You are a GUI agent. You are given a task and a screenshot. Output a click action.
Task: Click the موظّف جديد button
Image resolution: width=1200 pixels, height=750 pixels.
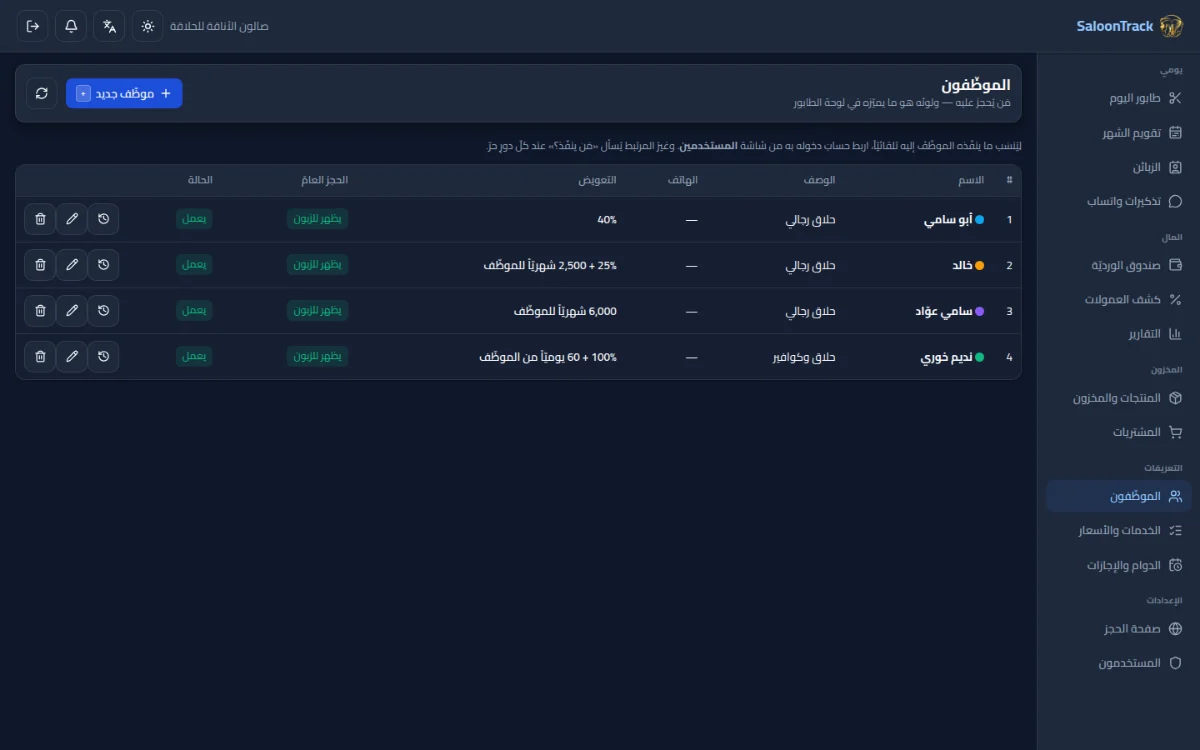pyautogui.click(x=124, y=93)
